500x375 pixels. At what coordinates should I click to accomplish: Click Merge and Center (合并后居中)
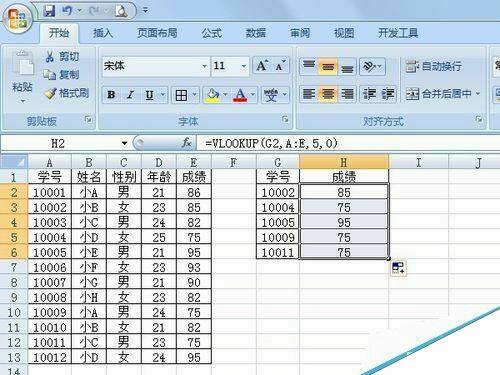coord(439,94)
